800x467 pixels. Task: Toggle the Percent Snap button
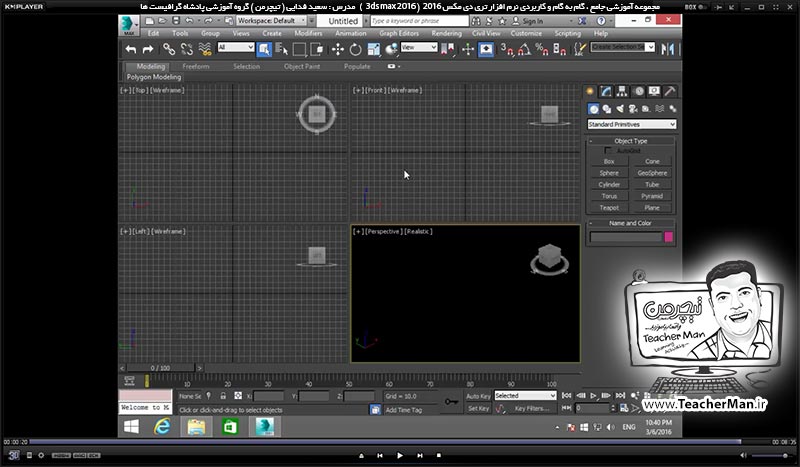coord(541,49)
